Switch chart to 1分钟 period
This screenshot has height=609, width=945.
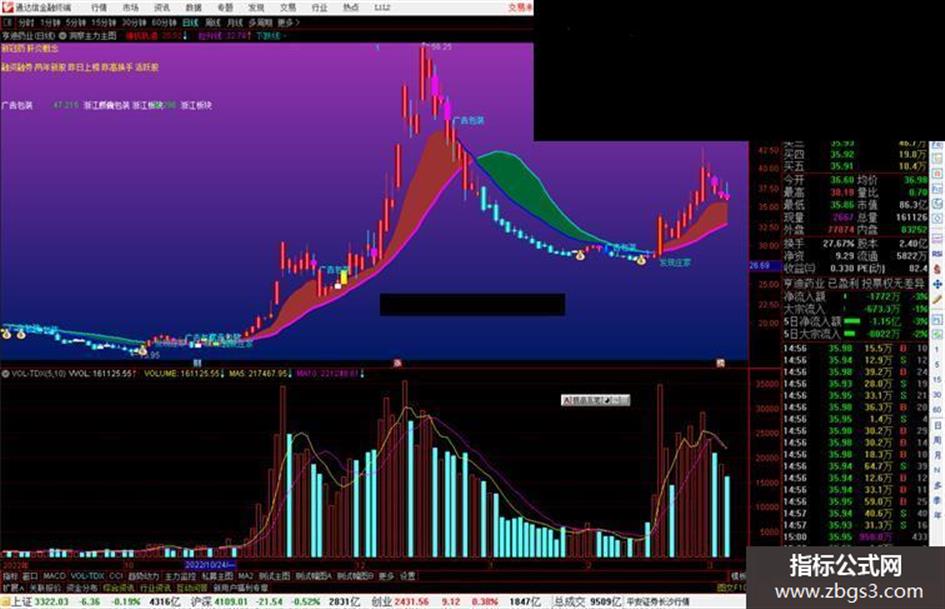coord(51,22)
